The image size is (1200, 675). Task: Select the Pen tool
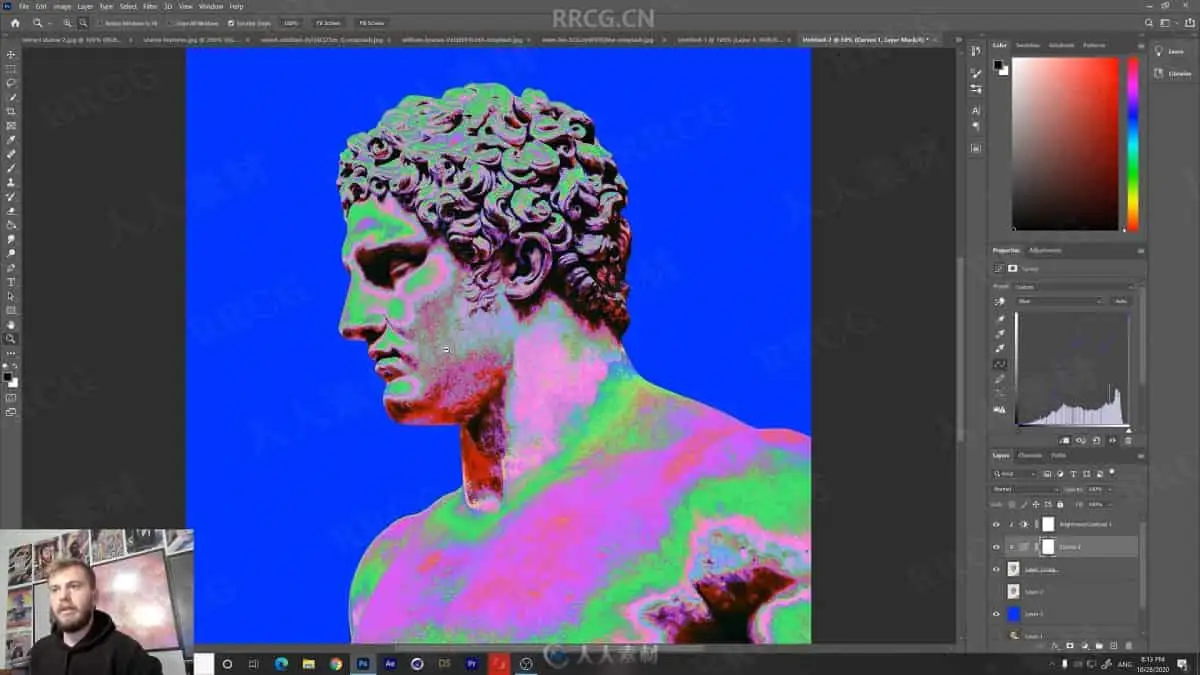[x=11, y=268]
